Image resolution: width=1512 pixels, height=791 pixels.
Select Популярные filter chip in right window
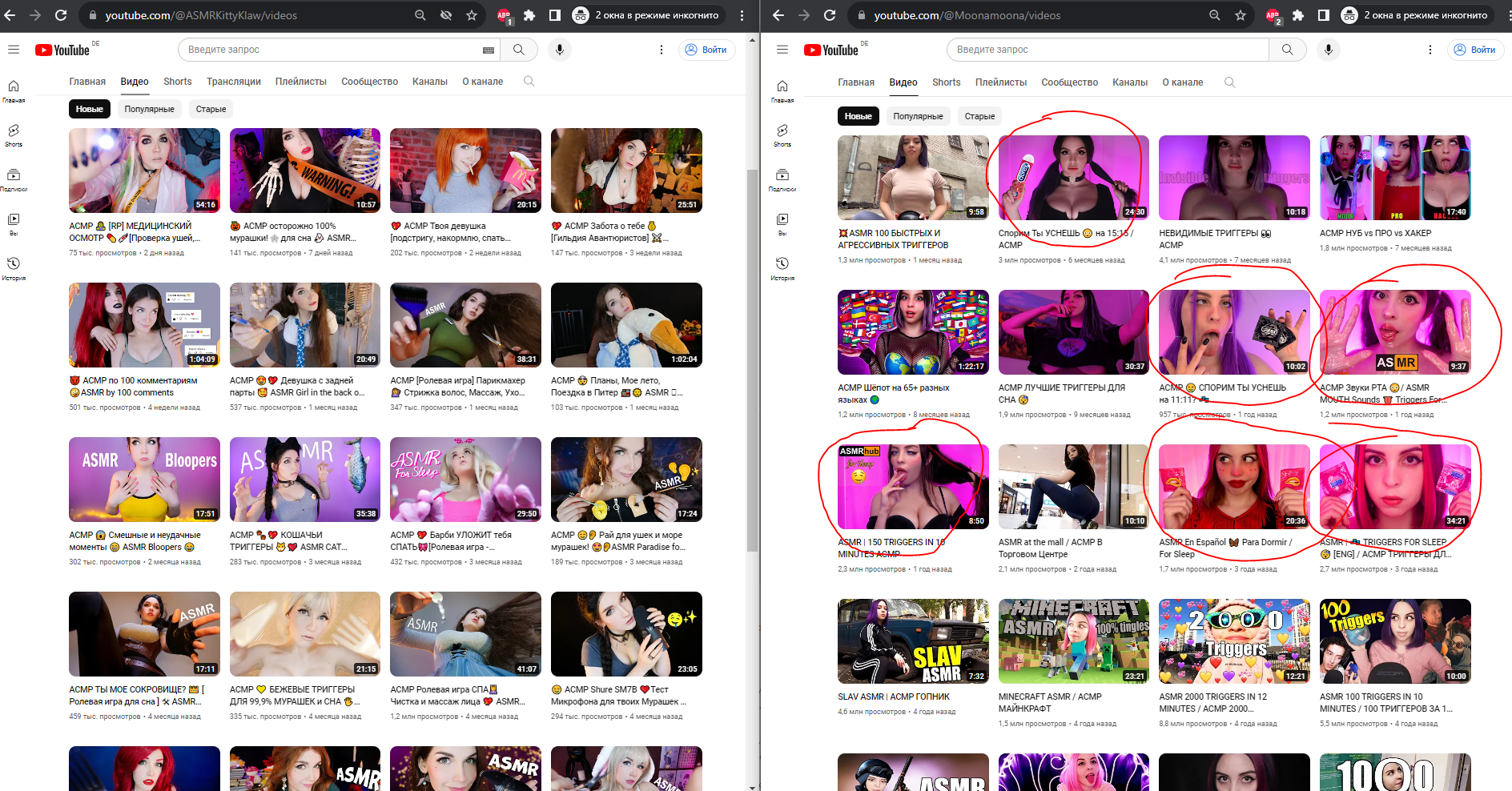click(x=918, y=116)
